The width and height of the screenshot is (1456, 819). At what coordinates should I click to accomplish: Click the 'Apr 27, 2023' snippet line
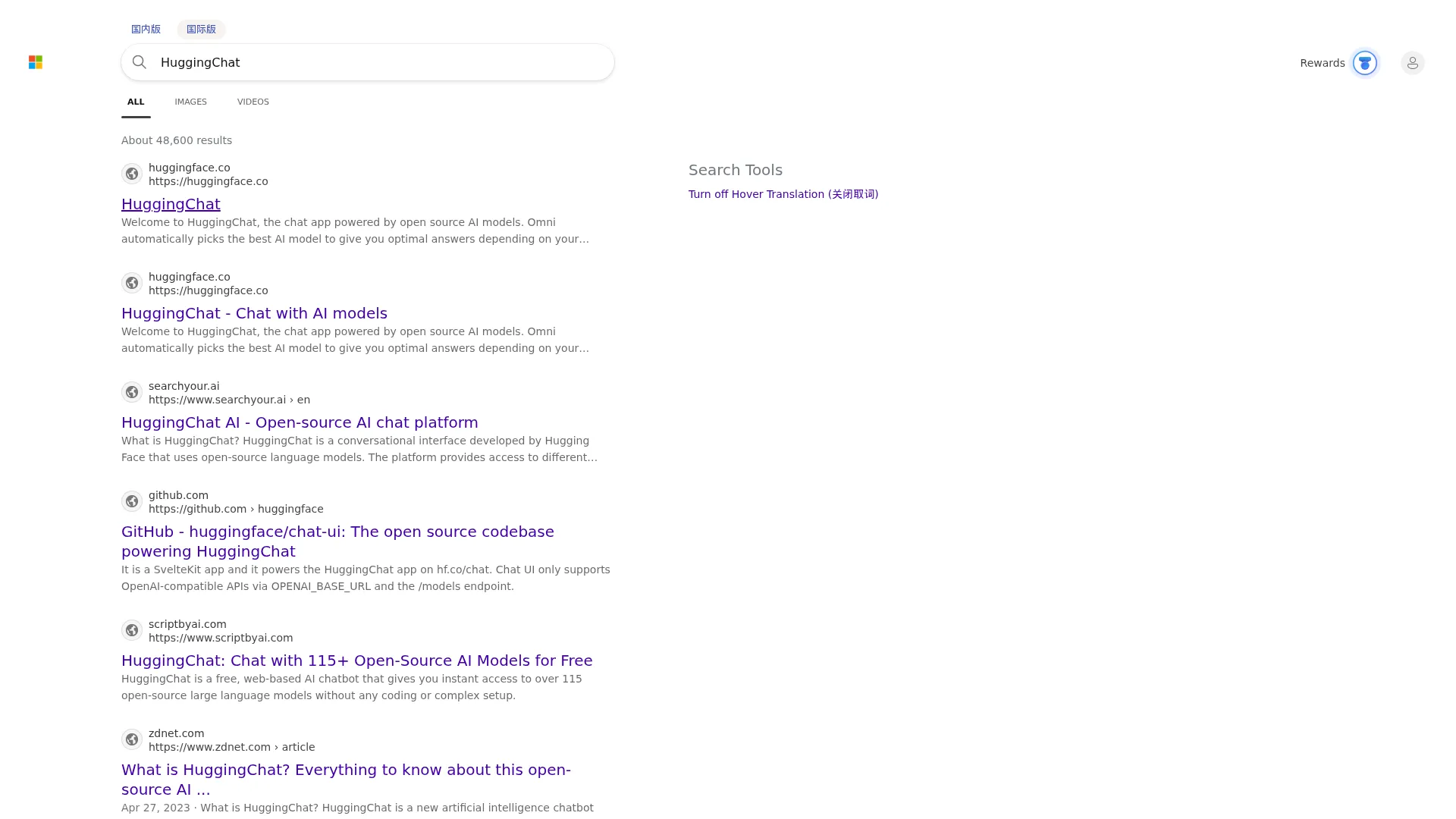357,808
